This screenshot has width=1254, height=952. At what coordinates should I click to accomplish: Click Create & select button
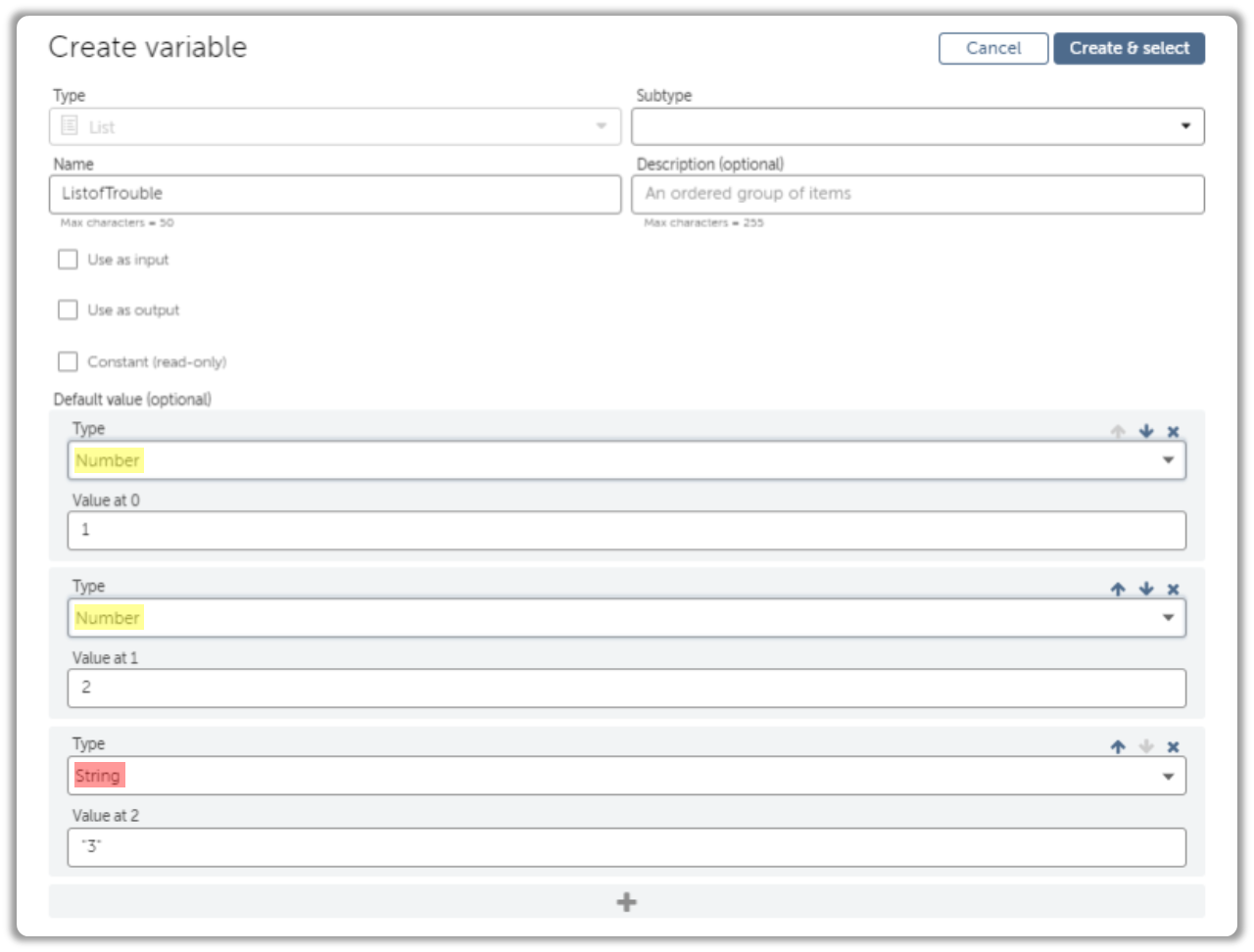(1129, 48)
